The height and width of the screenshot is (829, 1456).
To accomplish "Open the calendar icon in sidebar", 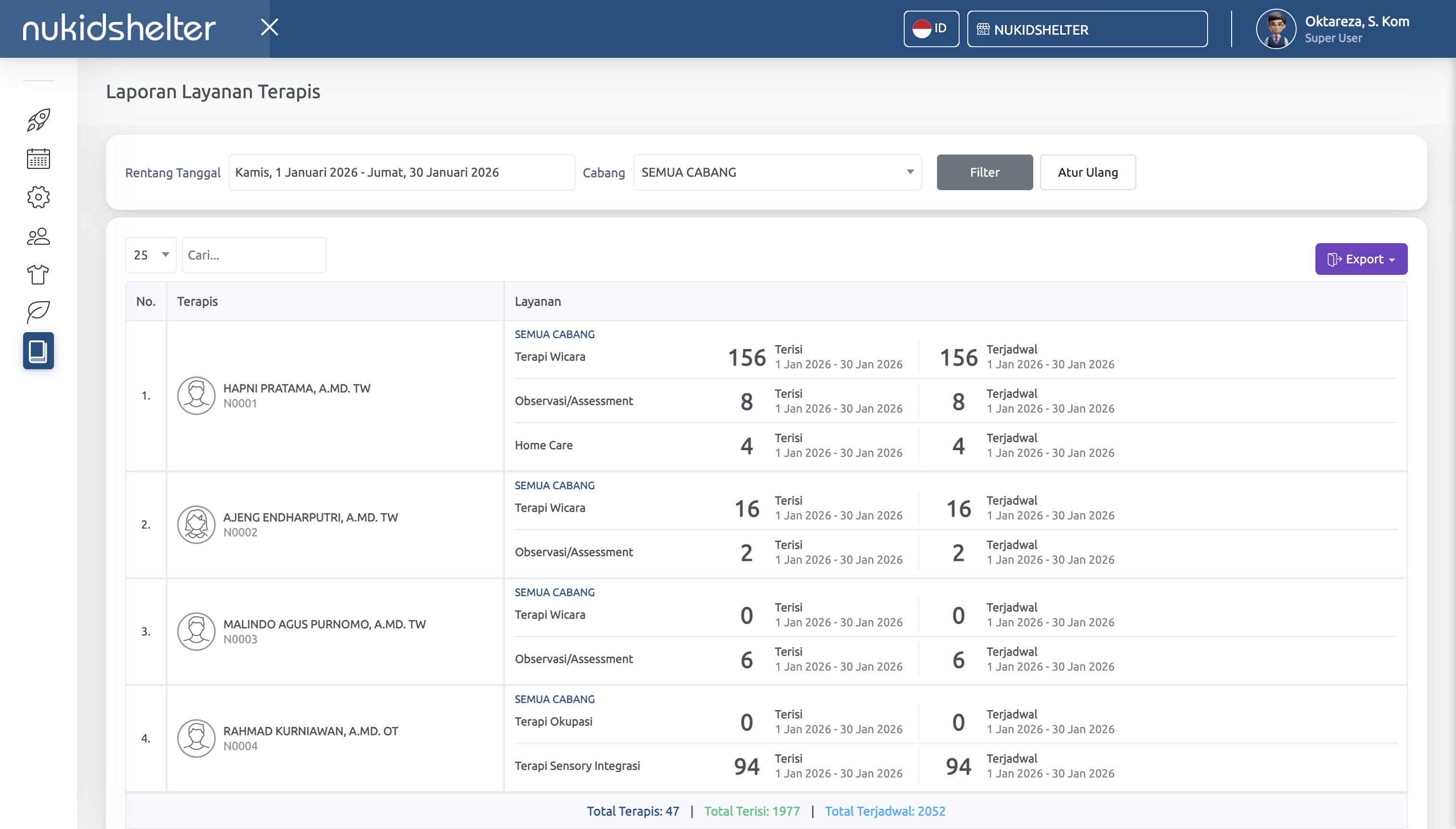I will tap(38, 159).
